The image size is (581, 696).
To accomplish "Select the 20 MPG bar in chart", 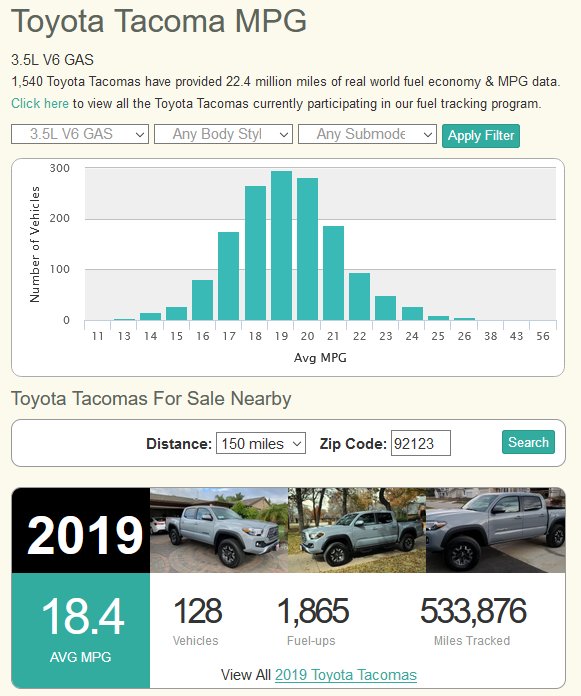I will click(x=308, y=249).
